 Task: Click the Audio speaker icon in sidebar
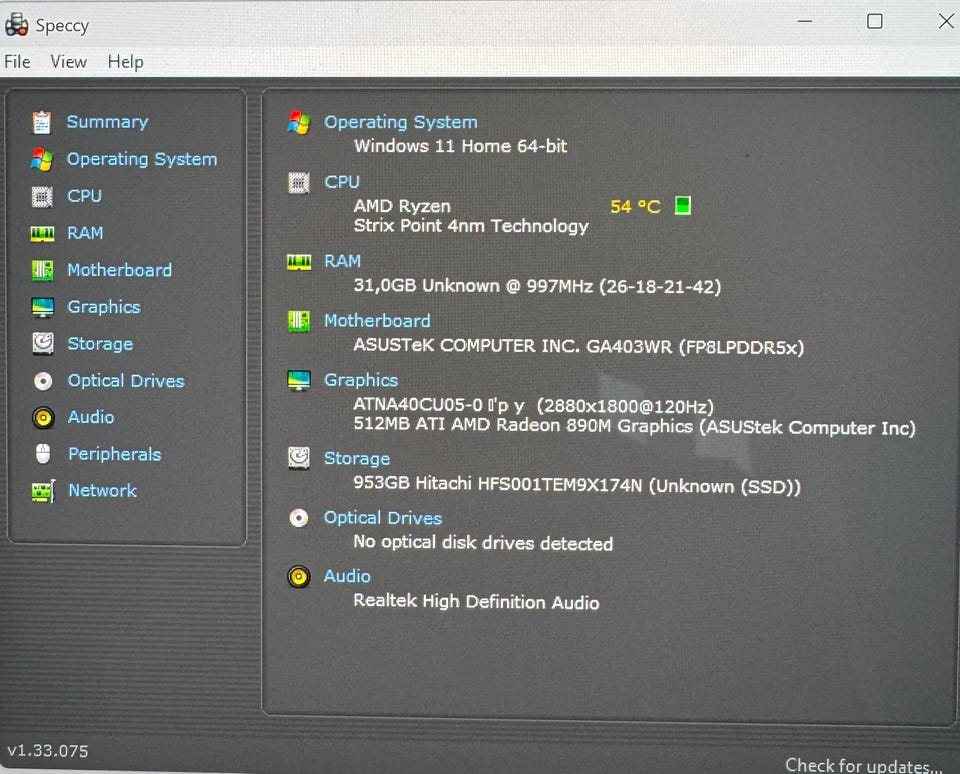[x=43, y=418]
